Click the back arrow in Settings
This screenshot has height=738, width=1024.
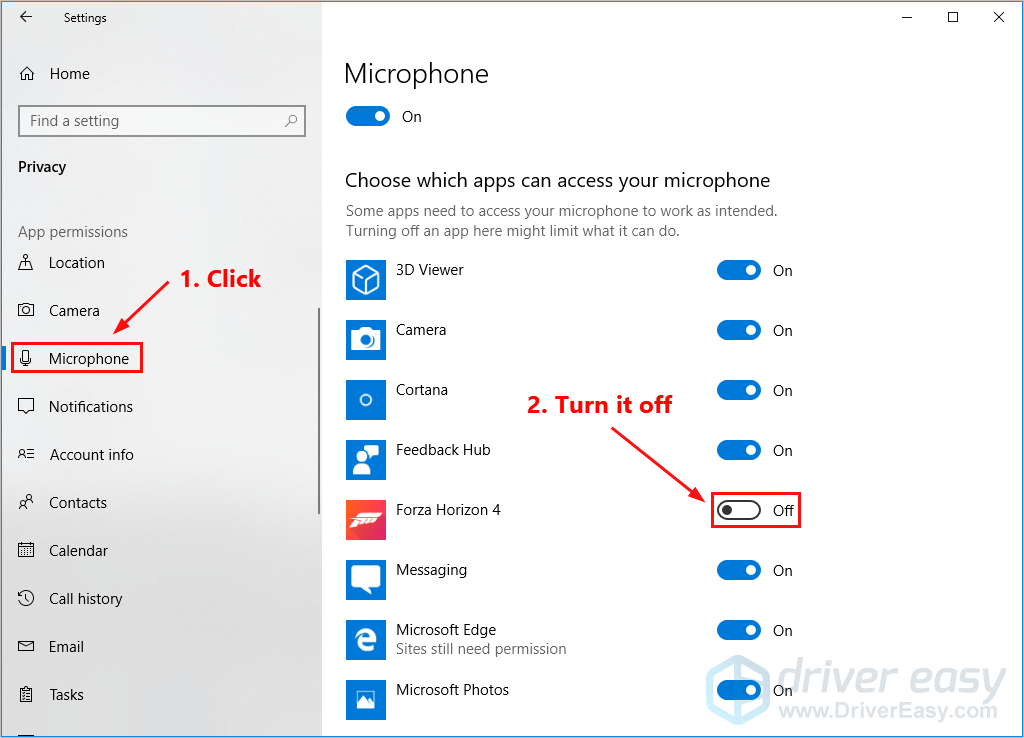click(26, 17)
